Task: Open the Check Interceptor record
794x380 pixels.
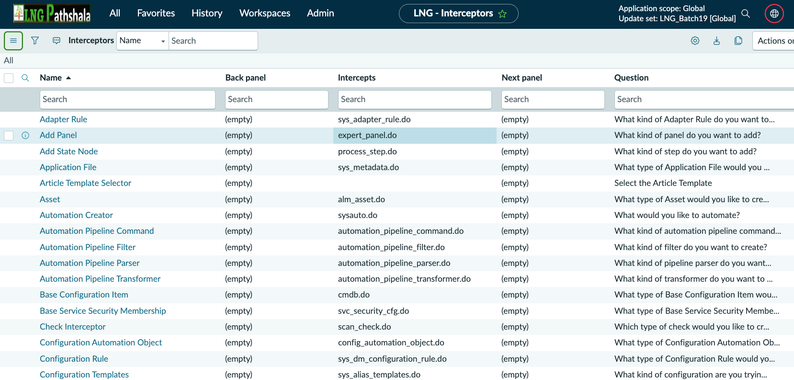Action: (x=72, y=327)
